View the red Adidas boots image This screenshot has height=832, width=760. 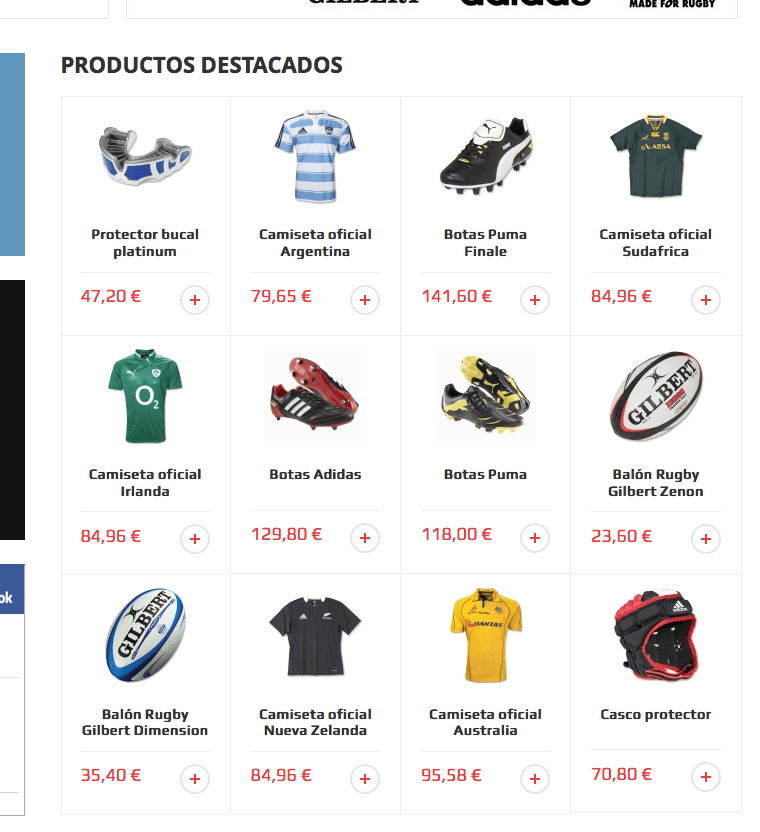pyautogui.click(x=315, y=395)
